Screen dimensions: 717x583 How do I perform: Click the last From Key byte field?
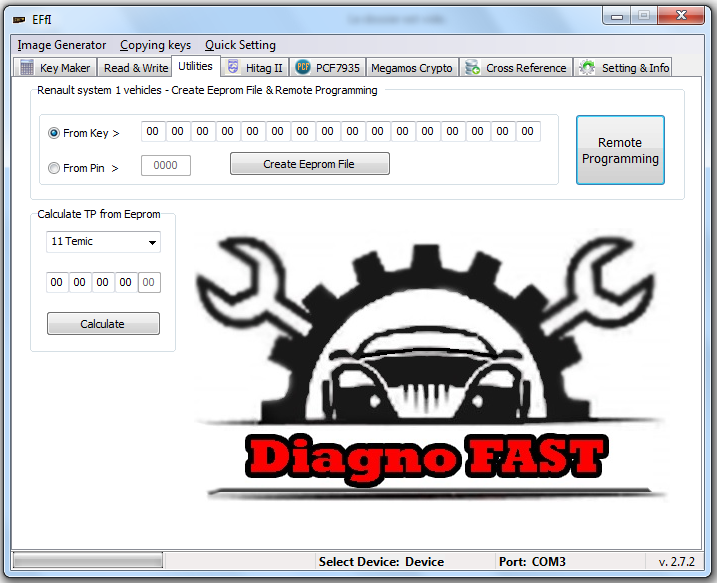tap(528, 131)
